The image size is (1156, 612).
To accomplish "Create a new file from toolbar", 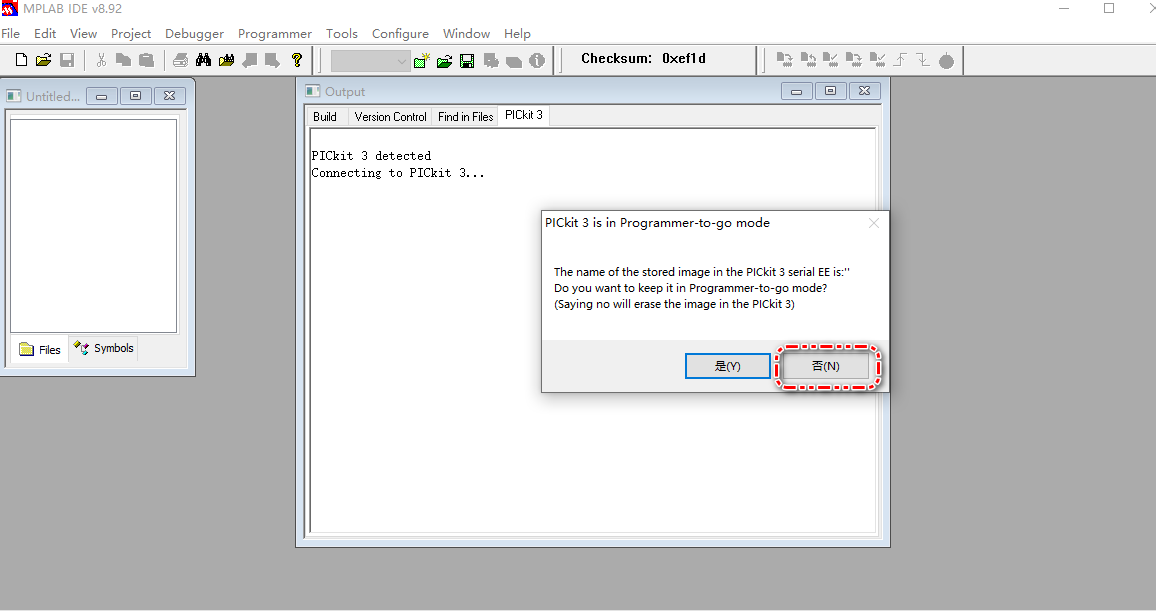I will pyautogui.click(x=21, y=60).
